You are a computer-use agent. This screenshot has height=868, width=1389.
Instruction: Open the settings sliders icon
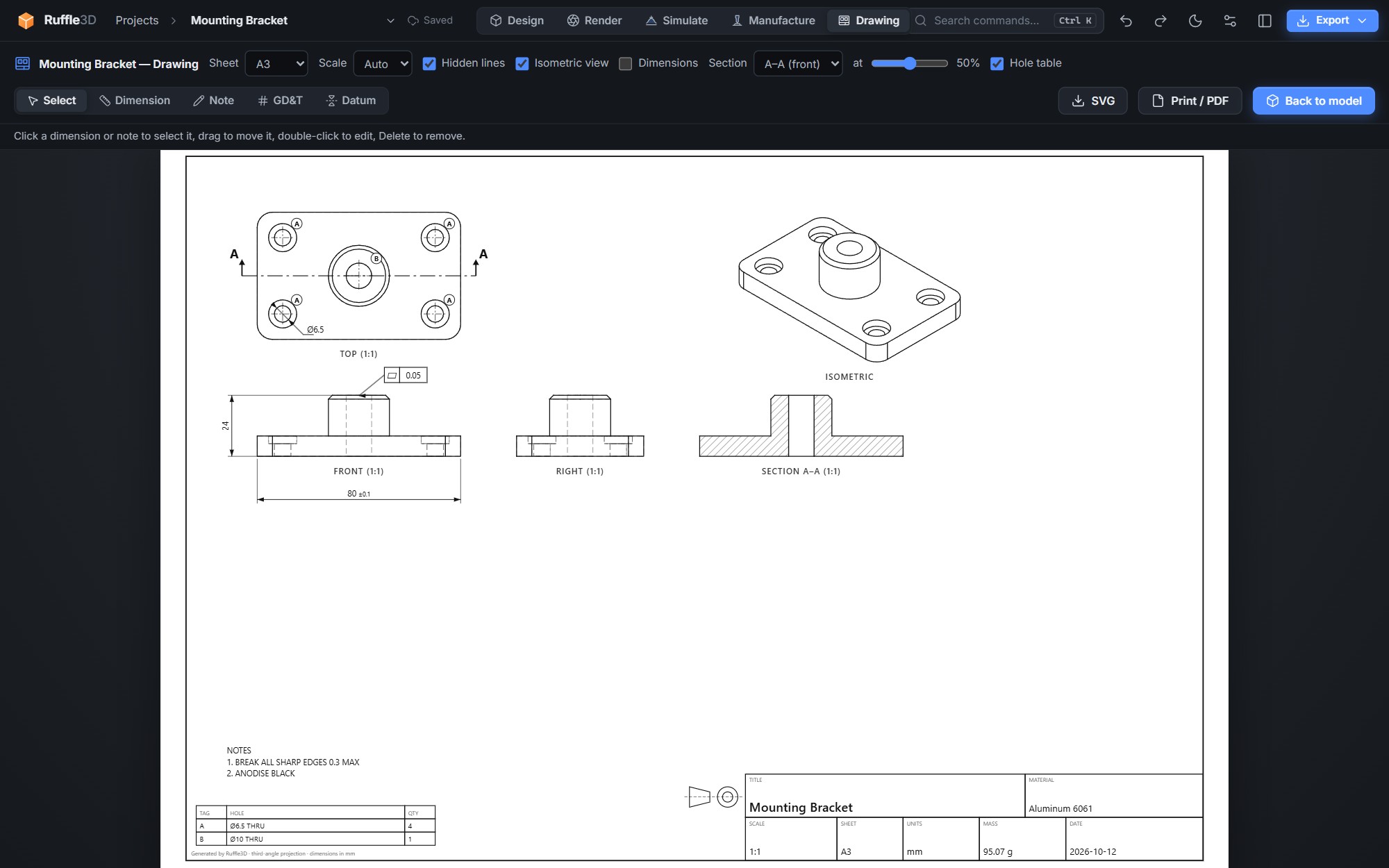(x=1230, y=21)
